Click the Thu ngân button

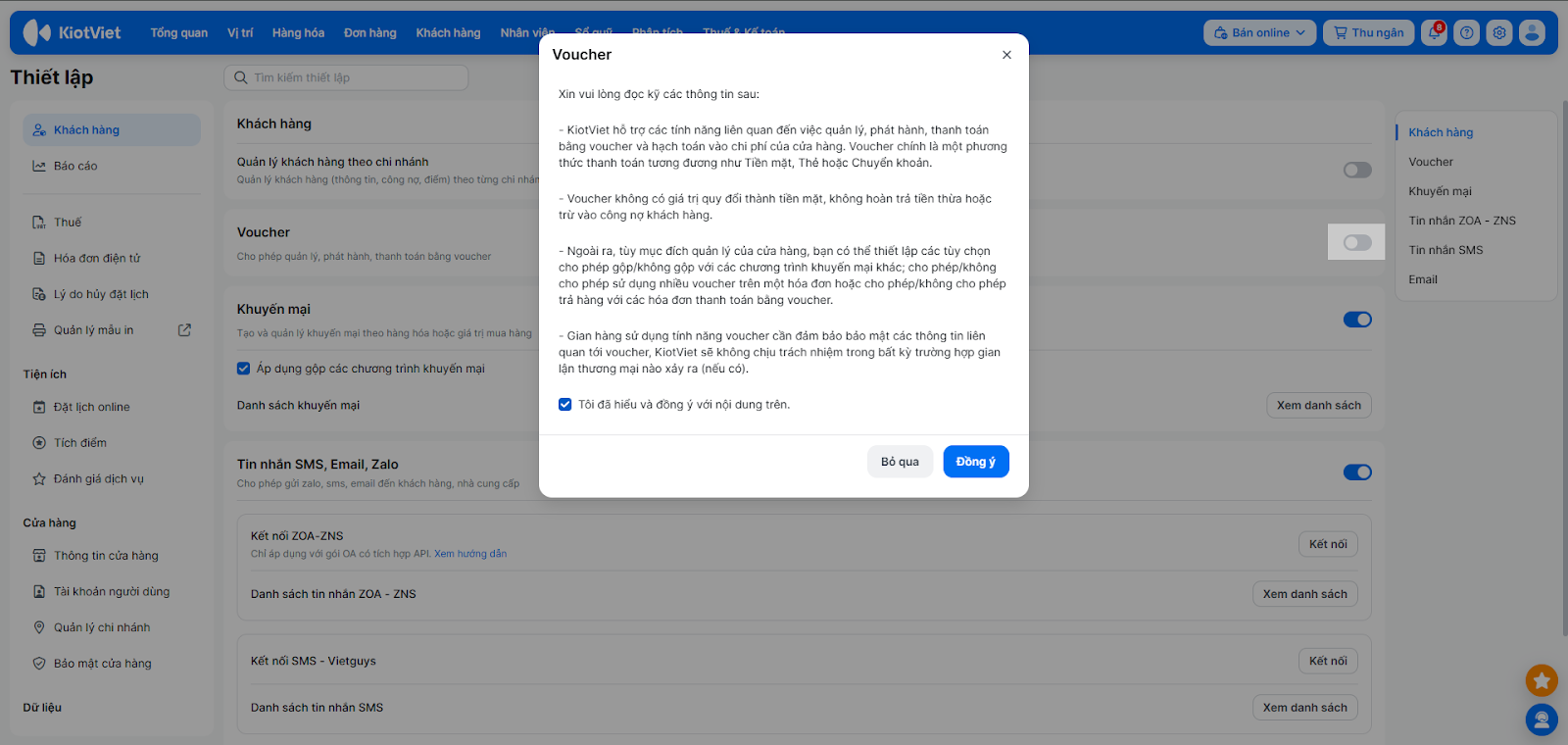click(x=1368, y=32)
